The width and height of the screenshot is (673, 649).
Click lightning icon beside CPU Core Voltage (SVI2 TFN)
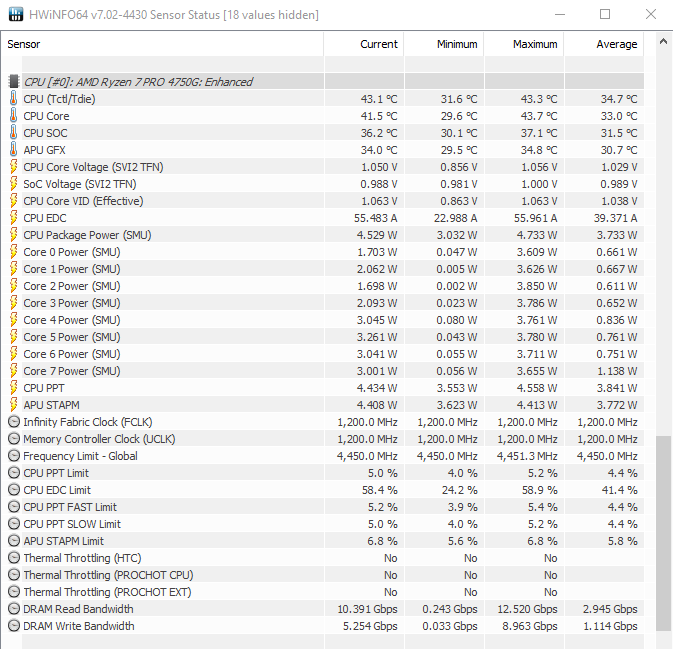pyautogui.click(x=14, y=167)
